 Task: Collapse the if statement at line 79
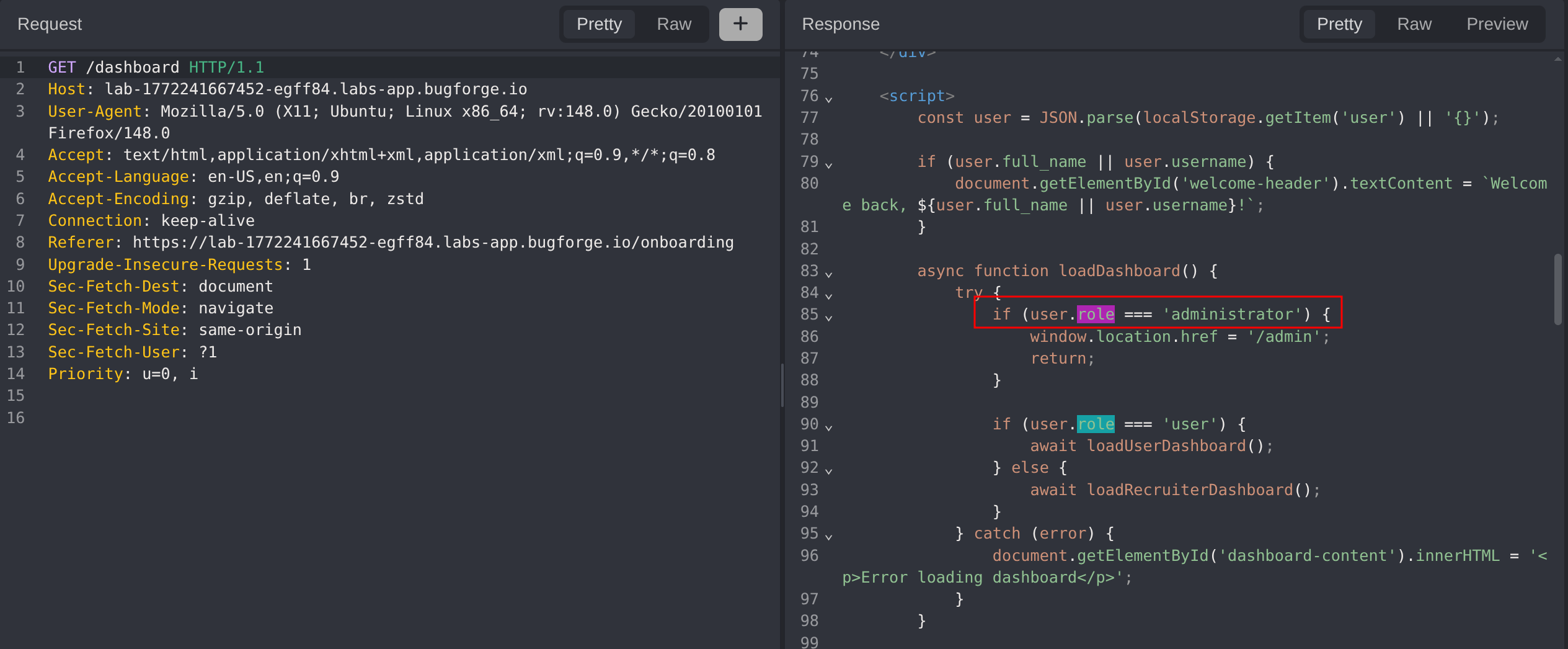pos(829,163)
